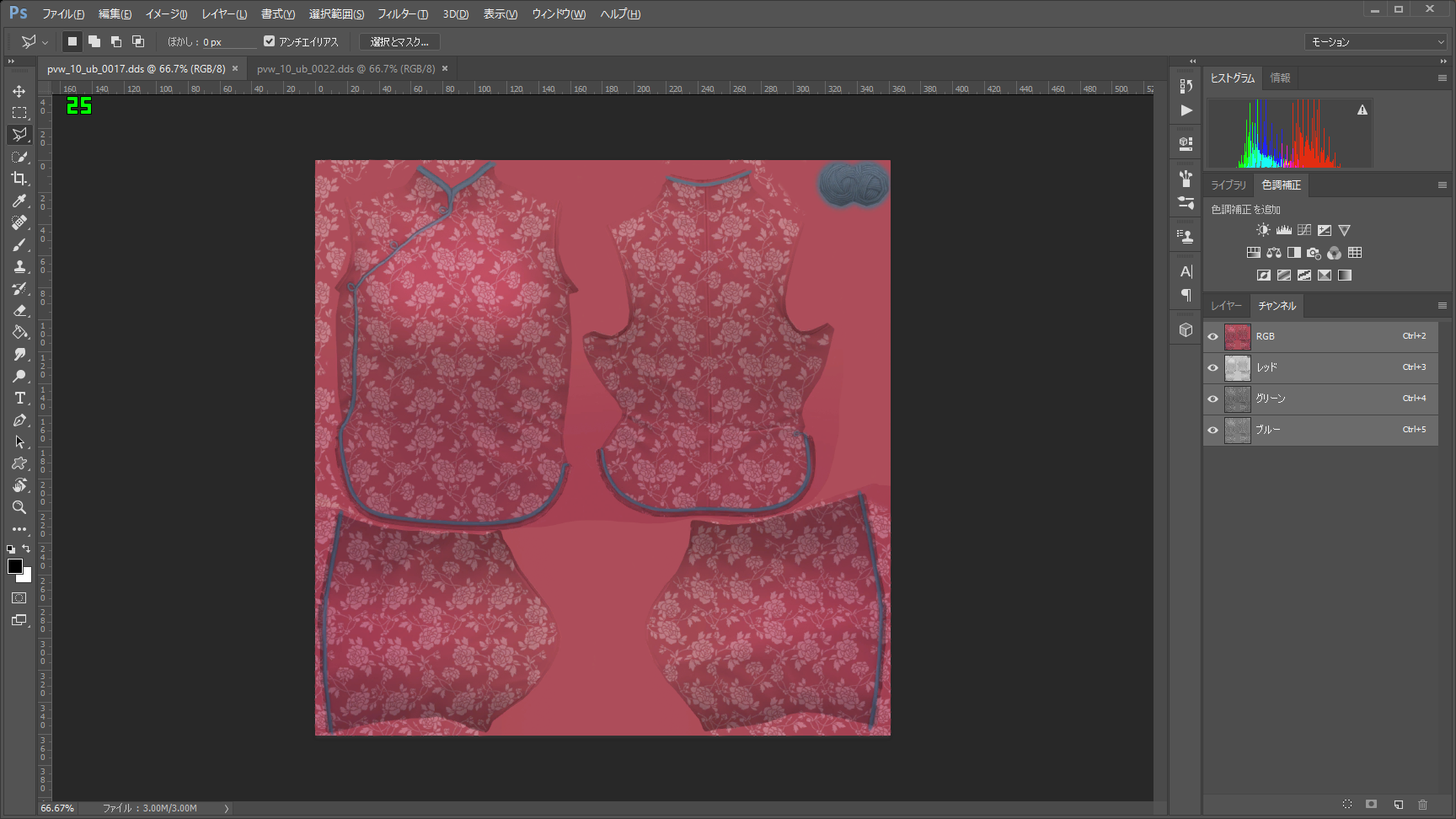Screen dimensions: 1456x819
Task: Select the Eyedropper tool
Action: (x=19, y=201)
